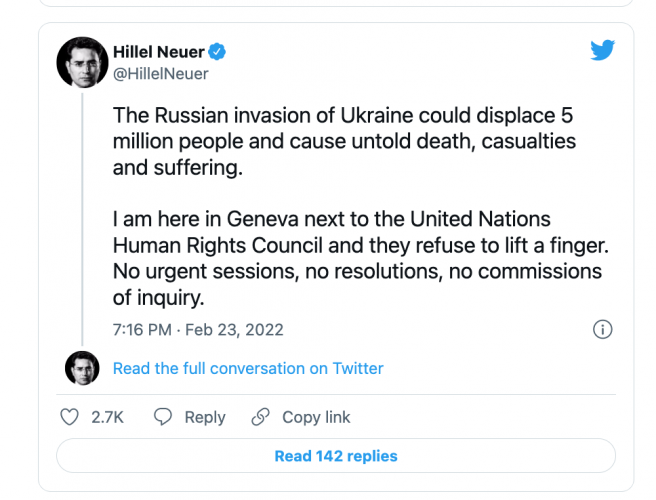The height and width of the screenshot is (500, 656).
Task: Click the blue verified badge
Action: [215, 51]
